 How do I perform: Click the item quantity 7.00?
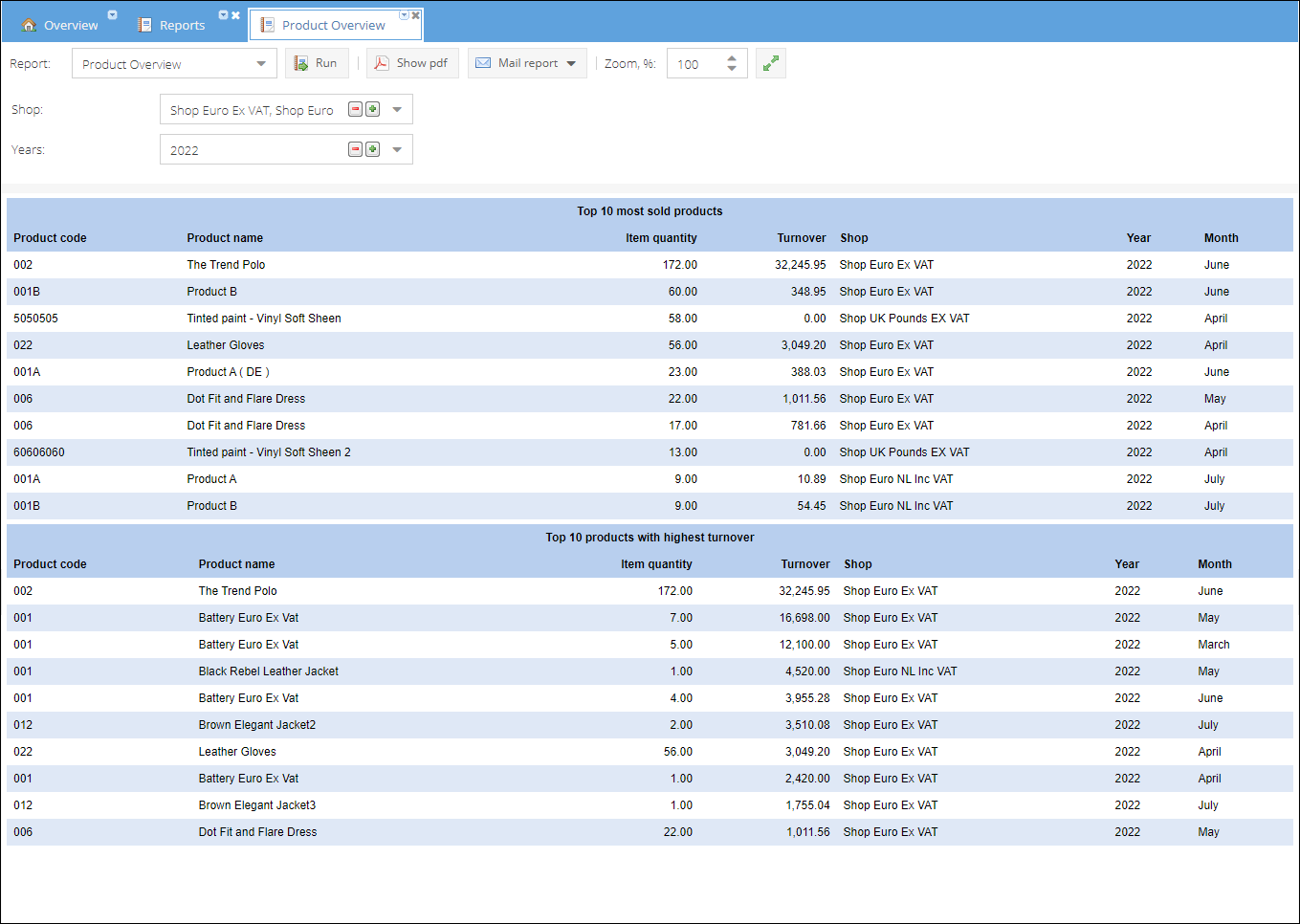point(681,618)
